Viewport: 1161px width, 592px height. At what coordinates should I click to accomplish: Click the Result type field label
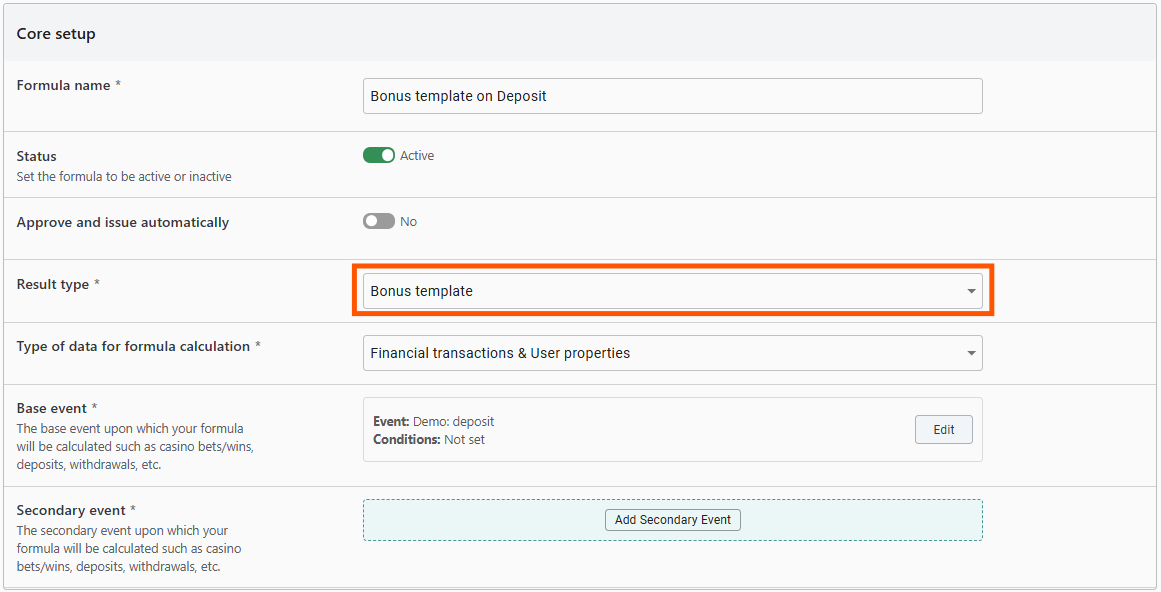(x=53, y=285)
